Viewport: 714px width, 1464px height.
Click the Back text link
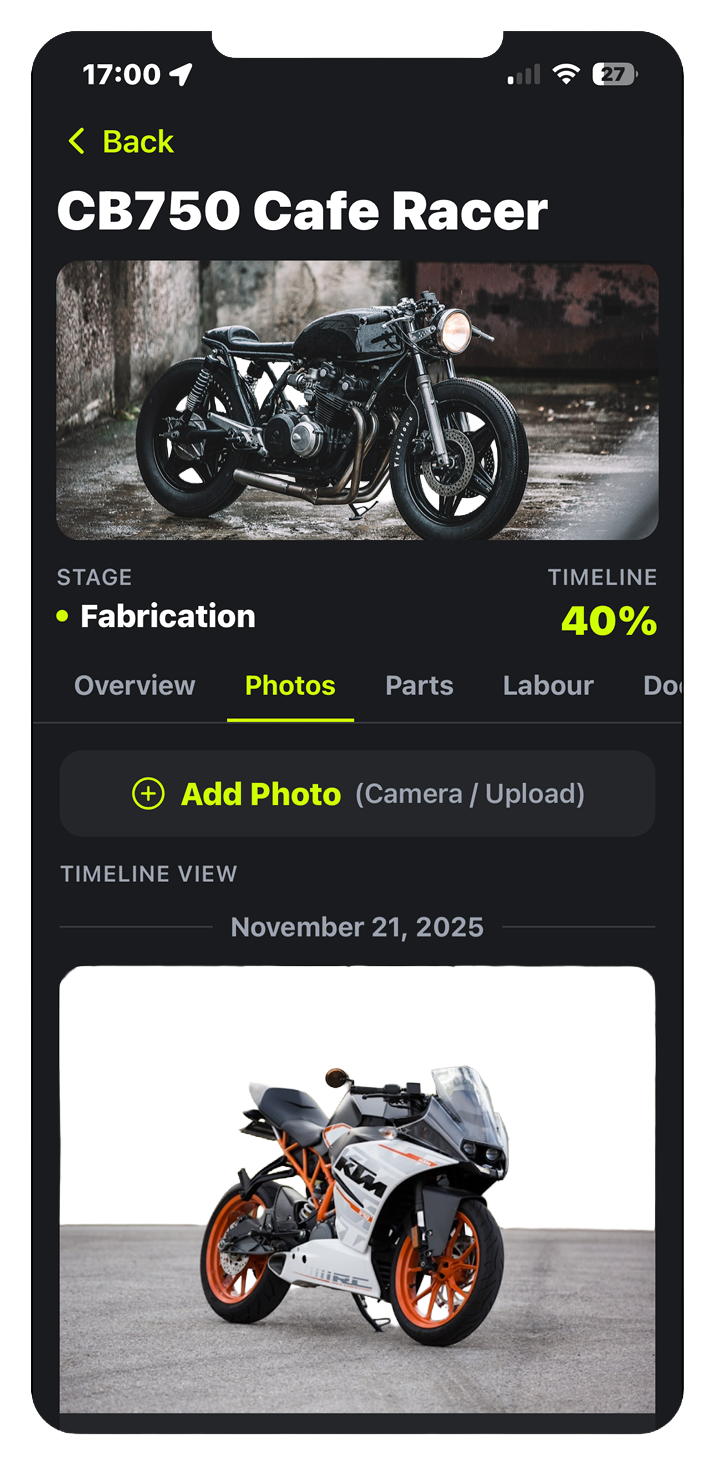click(138, 142)
